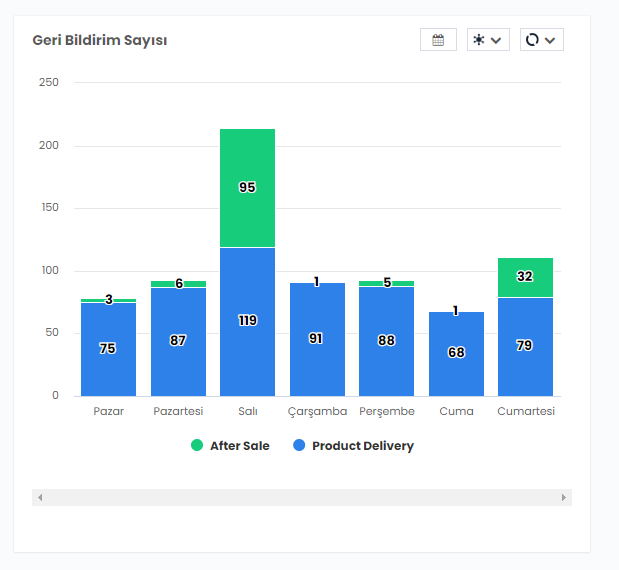Open the asterisk options dropdown
This screenshot has width=619, height=570.
488,40
